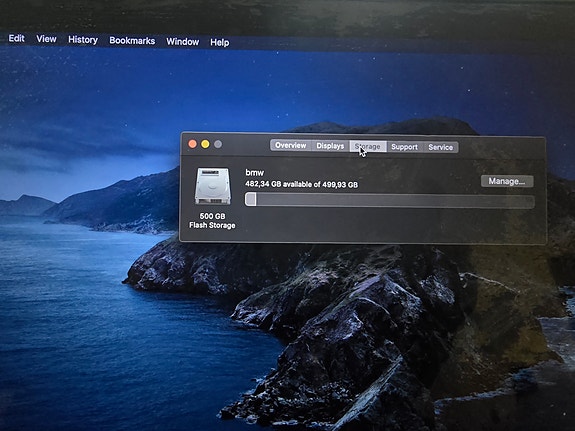
Task: Open the Edit menu
Action: [17, 38]
